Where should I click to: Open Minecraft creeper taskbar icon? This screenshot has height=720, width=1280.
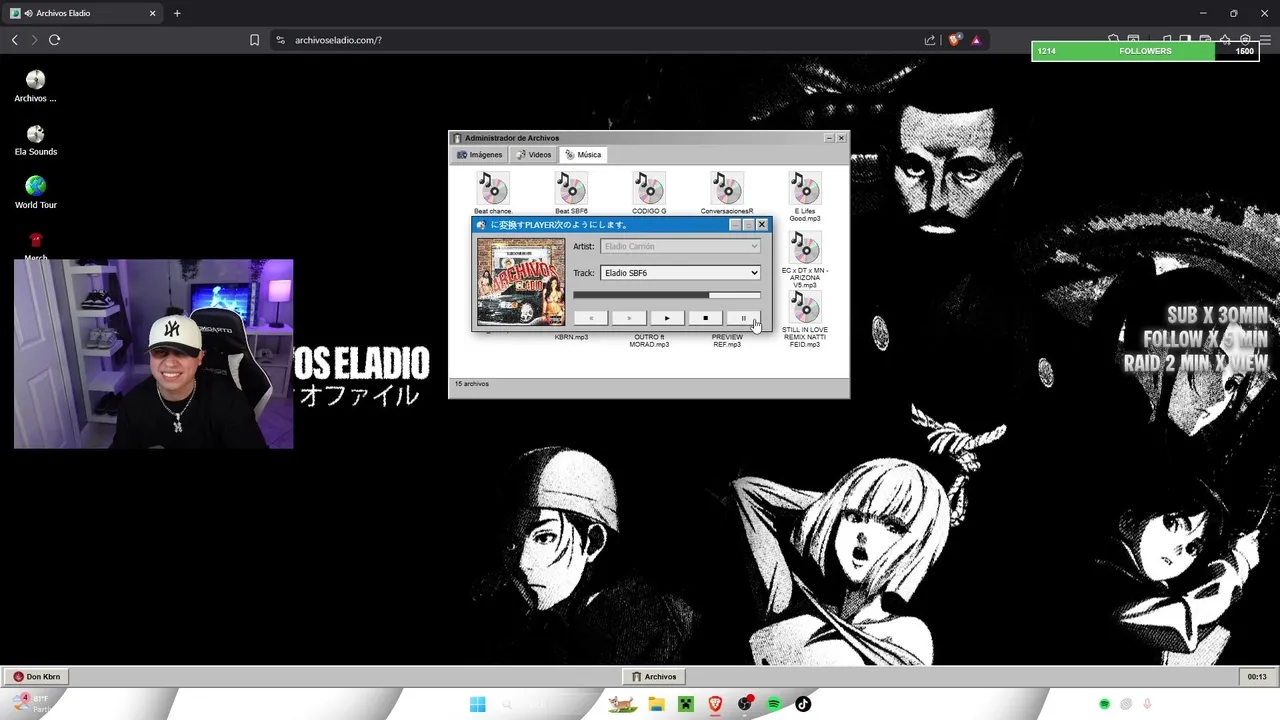click(686, 704)
